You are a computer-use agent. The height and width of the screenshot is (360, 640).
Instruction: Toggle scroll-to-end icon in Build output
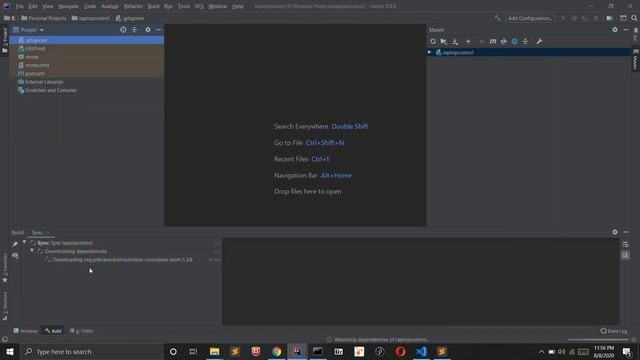625,255
